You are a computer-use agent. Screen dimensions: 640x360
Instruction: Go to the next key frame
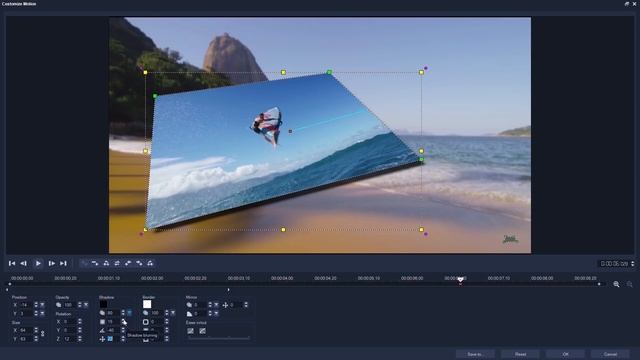click(x=150, y=264)
